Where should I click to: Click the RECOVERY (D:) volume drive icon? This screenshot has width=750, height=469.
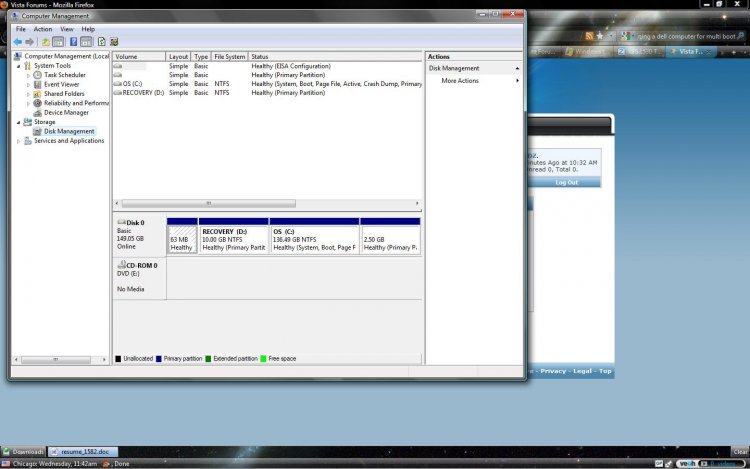point(118,93)
